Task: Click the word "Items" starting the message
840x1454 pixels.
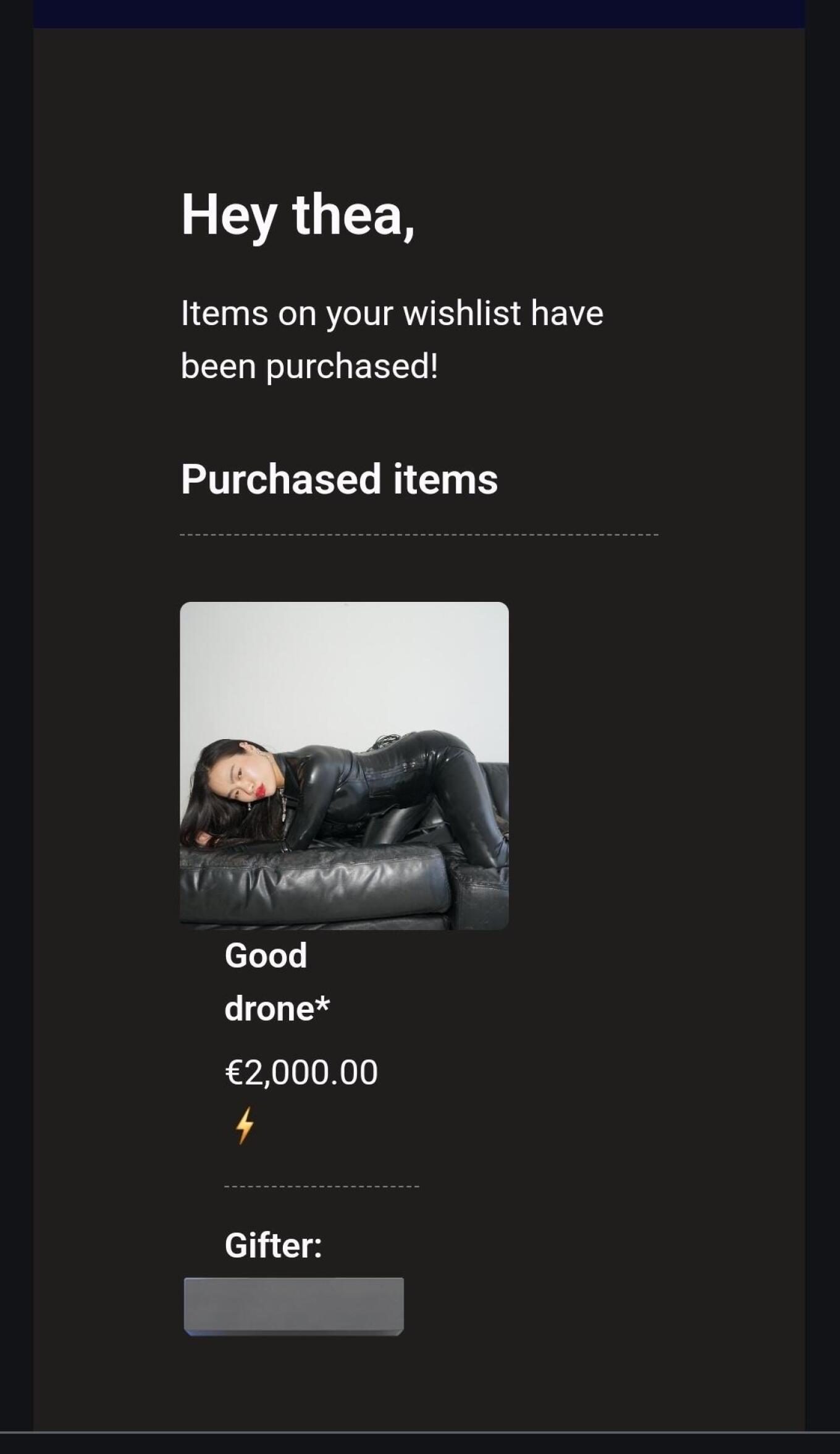Action: (224, 313)
